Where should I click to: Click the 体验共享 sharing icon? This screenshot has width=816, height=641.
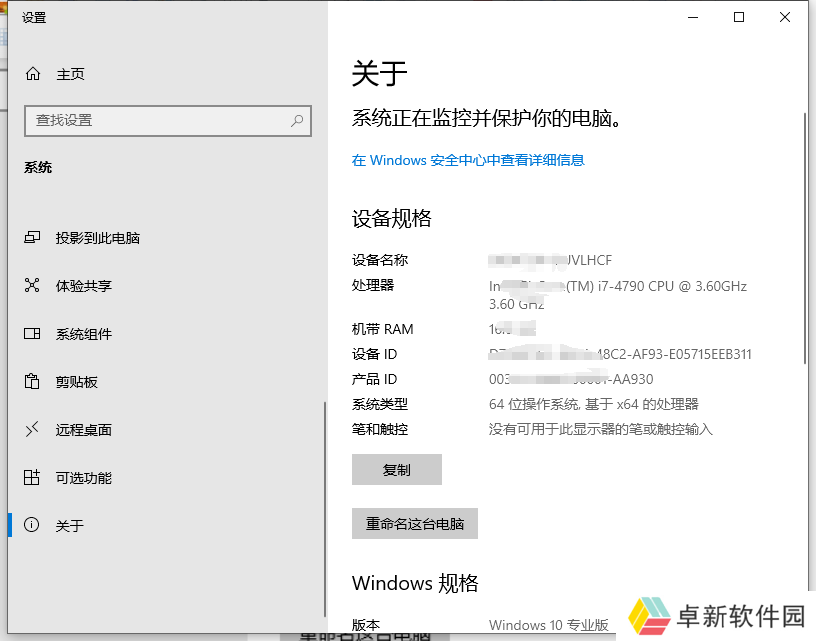(33, 286)
